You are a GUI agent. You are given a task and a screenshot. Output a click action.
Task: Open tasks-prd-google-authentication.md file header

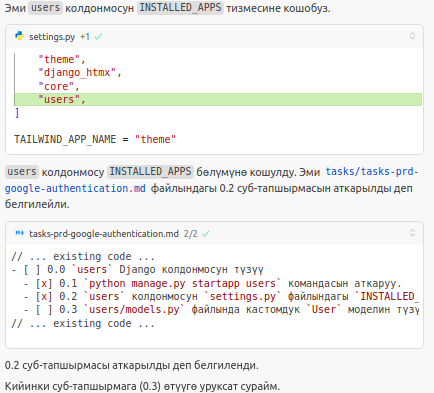pos(104,234)
